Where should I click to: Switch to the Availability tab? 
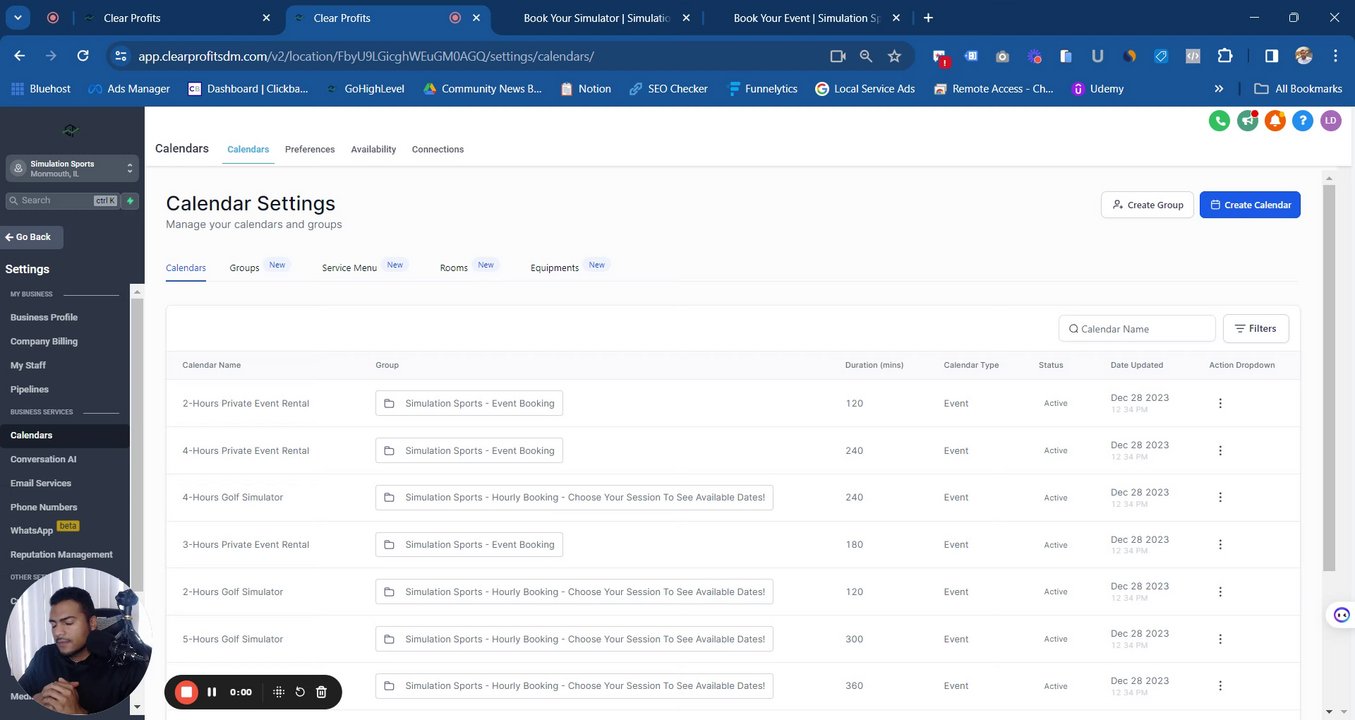tap(373, 149)
